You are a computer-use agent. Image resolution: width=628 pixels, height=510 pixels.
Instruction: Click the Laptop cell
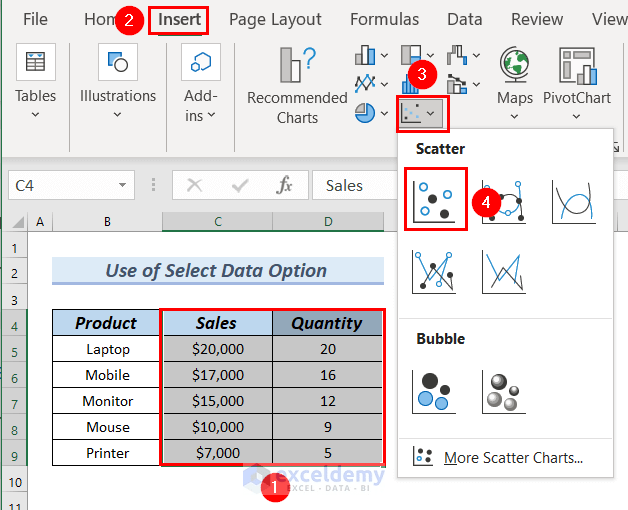[x=106, y=349]
